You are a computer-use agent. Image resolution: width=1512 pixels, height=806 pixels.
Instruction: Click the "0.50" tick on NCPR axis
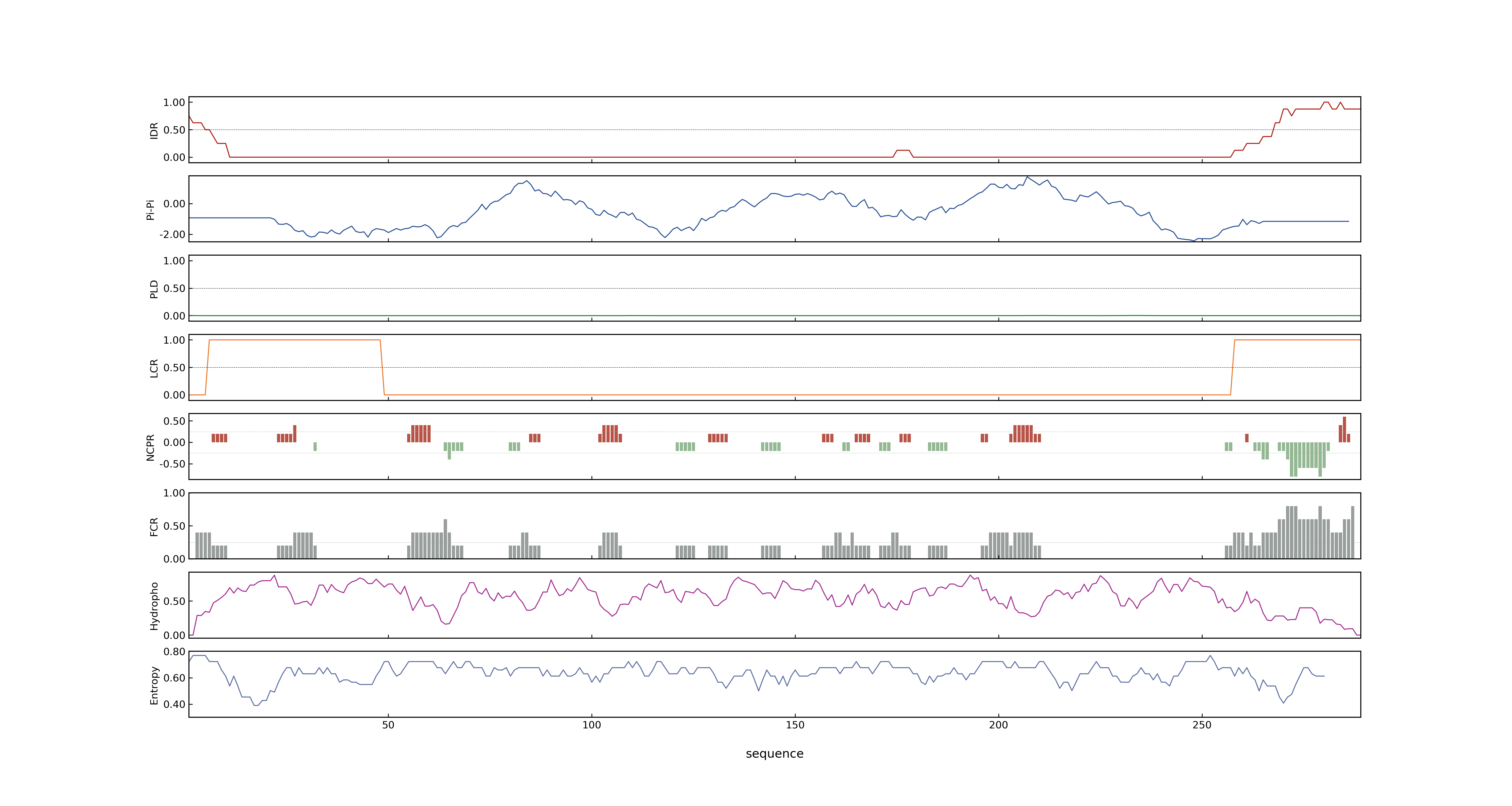174,421
